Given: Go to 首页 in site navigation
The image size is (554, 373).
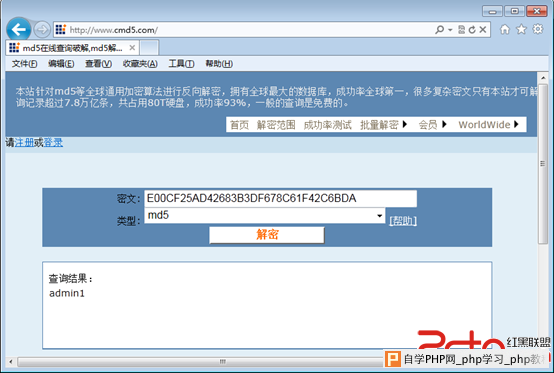Looking at the screenshot, I should point(239,125).
